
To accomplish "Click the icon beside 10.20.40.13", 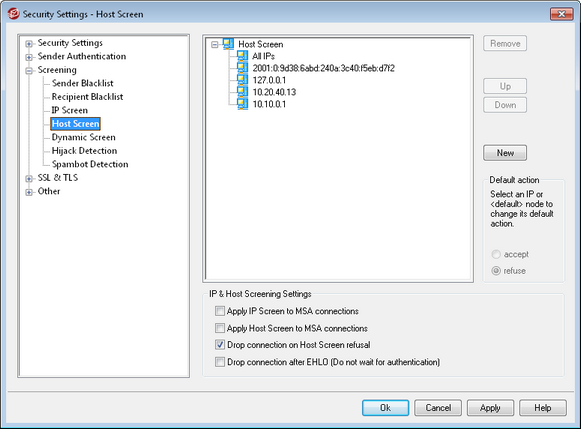I will 242,92.
